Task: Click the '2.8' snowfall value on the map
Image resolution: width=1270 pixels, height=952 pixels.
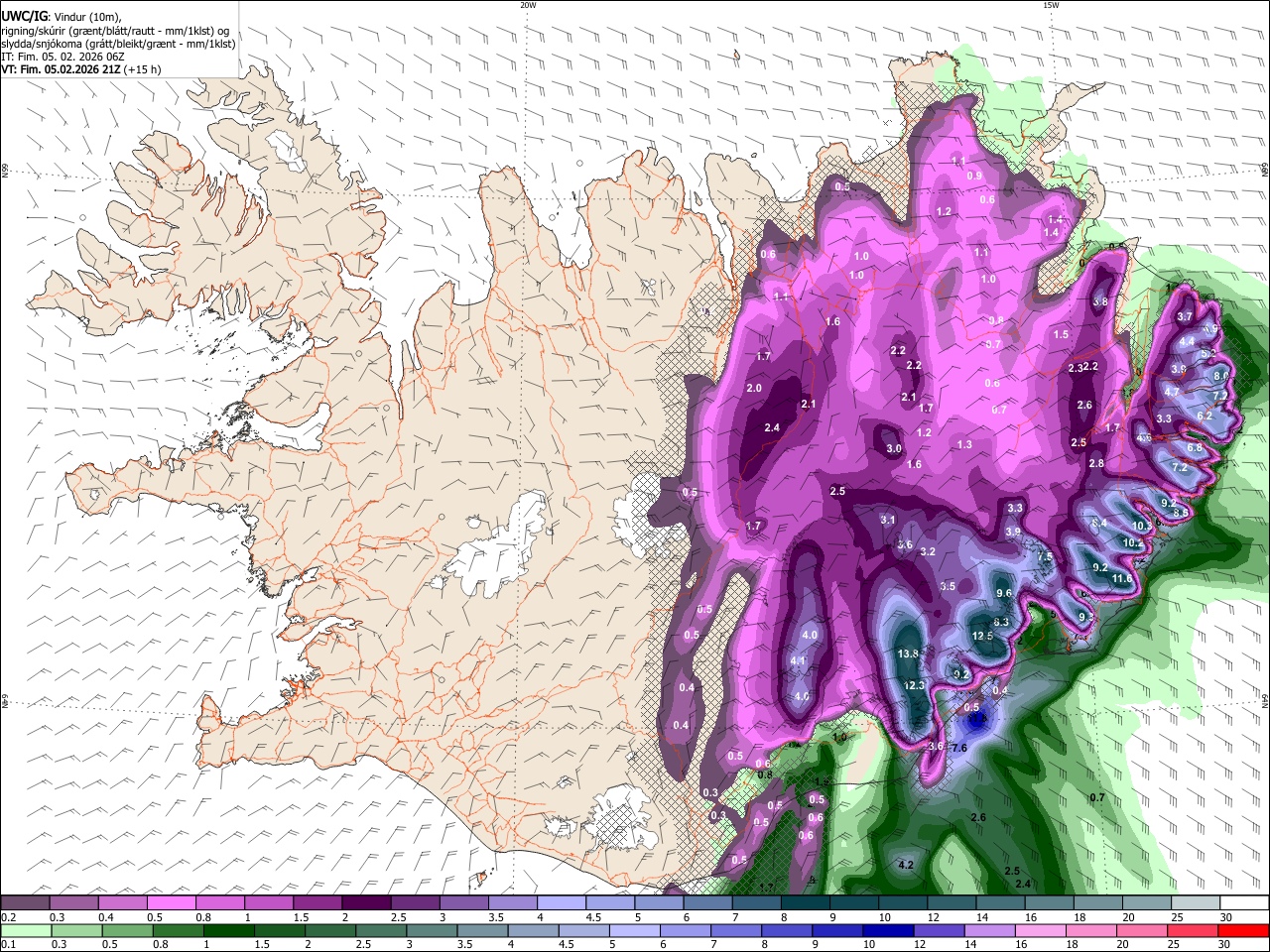Action: [x=1096, y=463]
